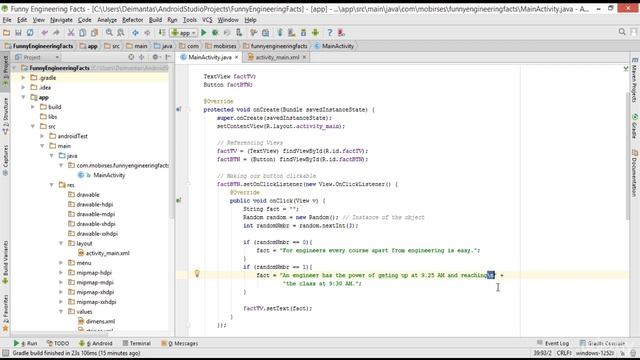
Task: Collapse the app module node
Action: coord(23,97)
